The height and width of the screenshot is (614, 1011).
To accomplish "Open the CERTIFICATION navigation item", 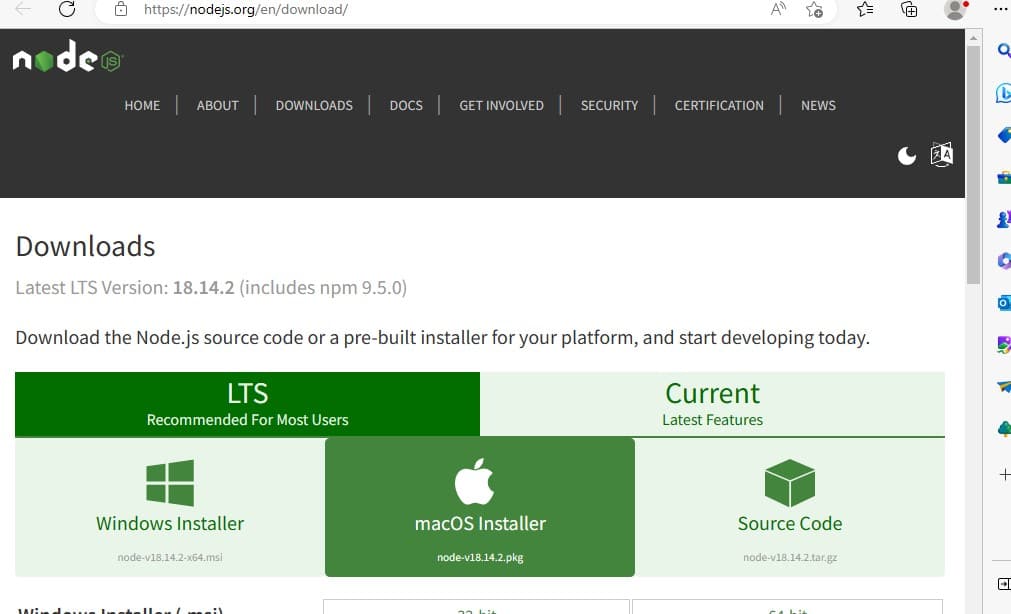I will [719, 105].
